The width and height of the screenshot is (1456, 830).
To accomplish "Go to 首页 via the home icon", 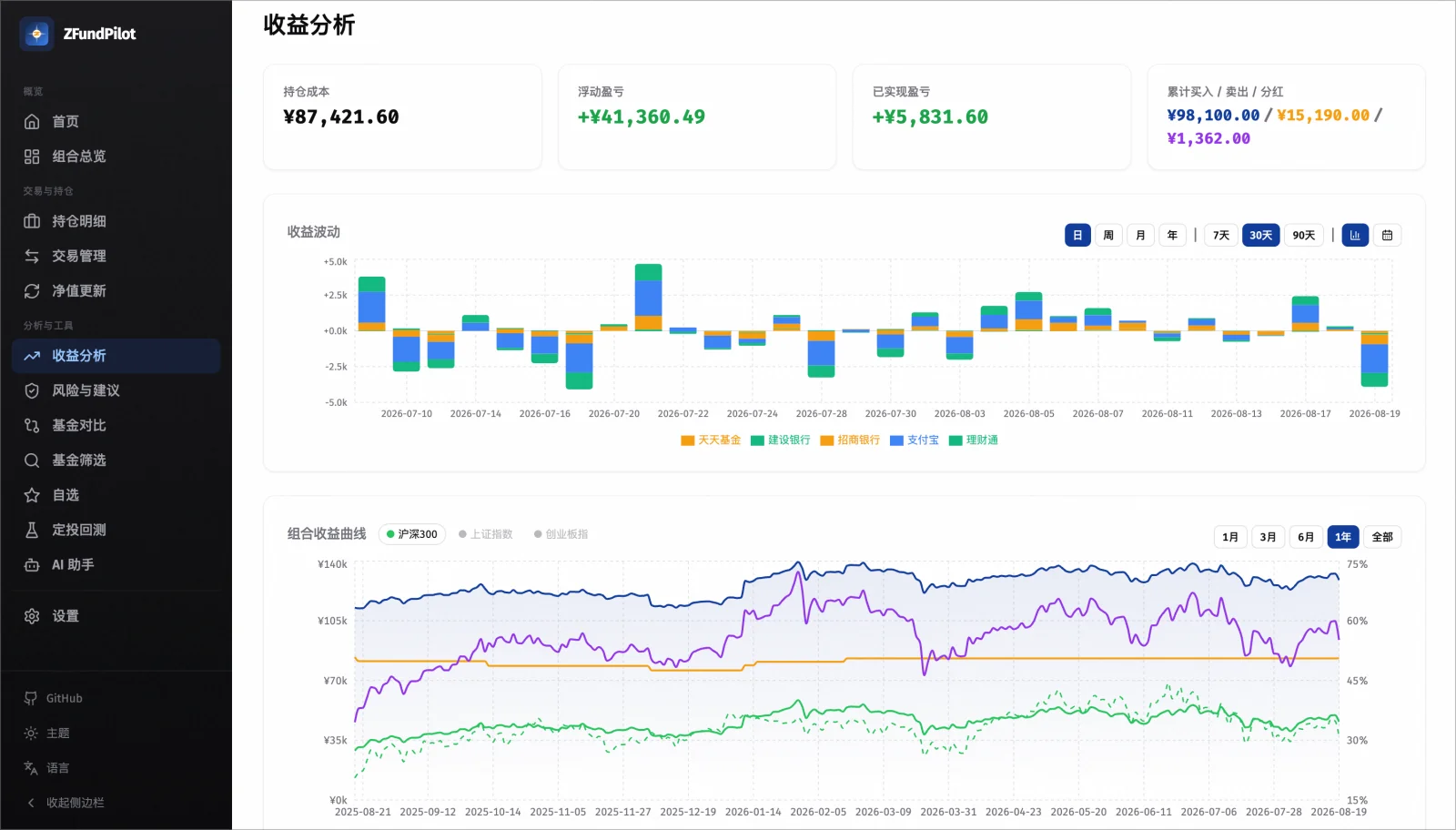I will pos(32,121).
